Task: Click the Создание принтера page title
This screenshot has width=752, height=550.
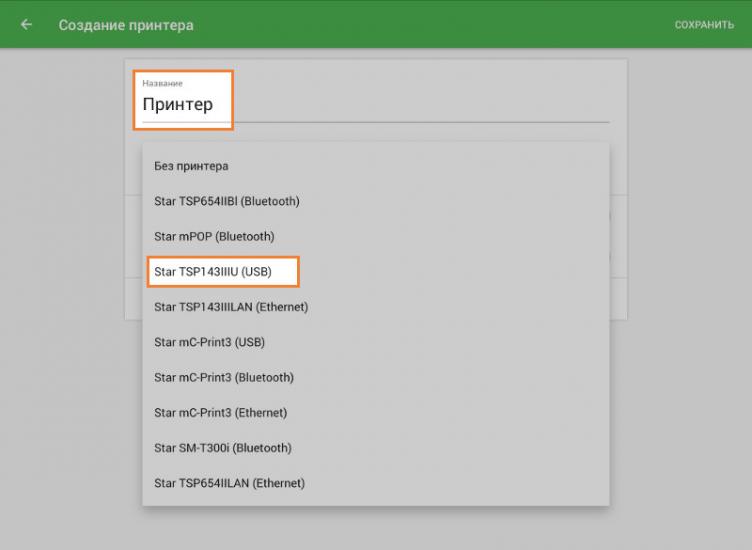Action: (x=126, y=24)
